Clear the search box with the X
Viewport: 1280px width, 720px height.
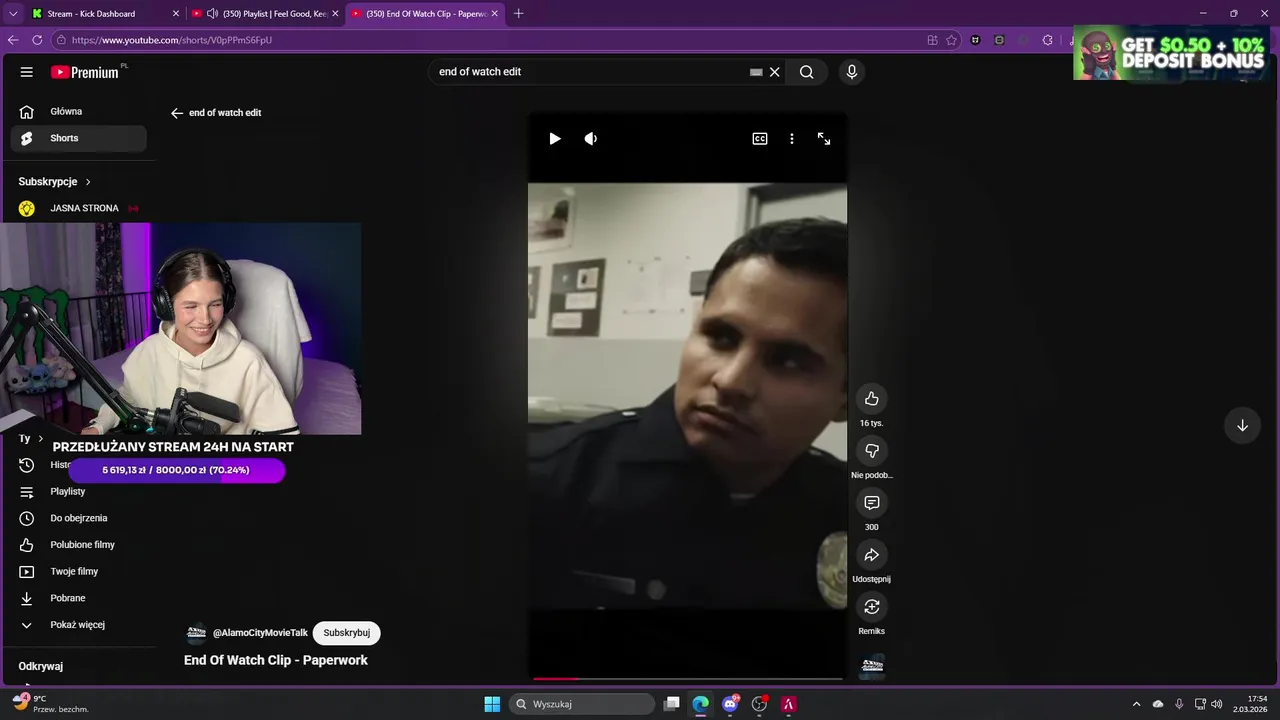tap(774, 72)
